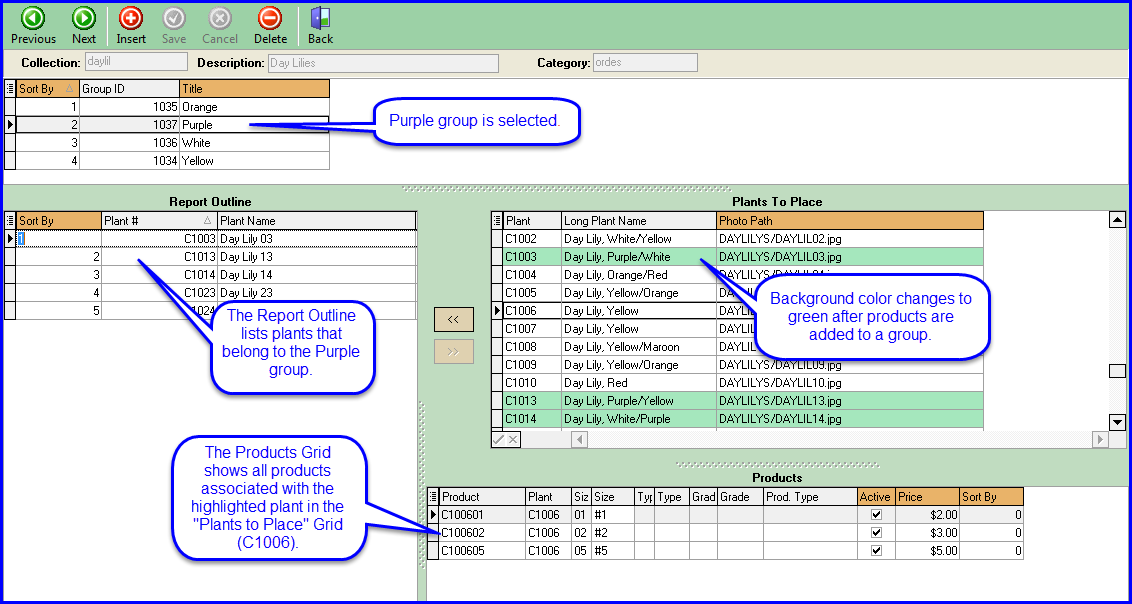The image size is (1132, 604).
Task: Click the Delete toolbar icon
Action: [270, 17]
